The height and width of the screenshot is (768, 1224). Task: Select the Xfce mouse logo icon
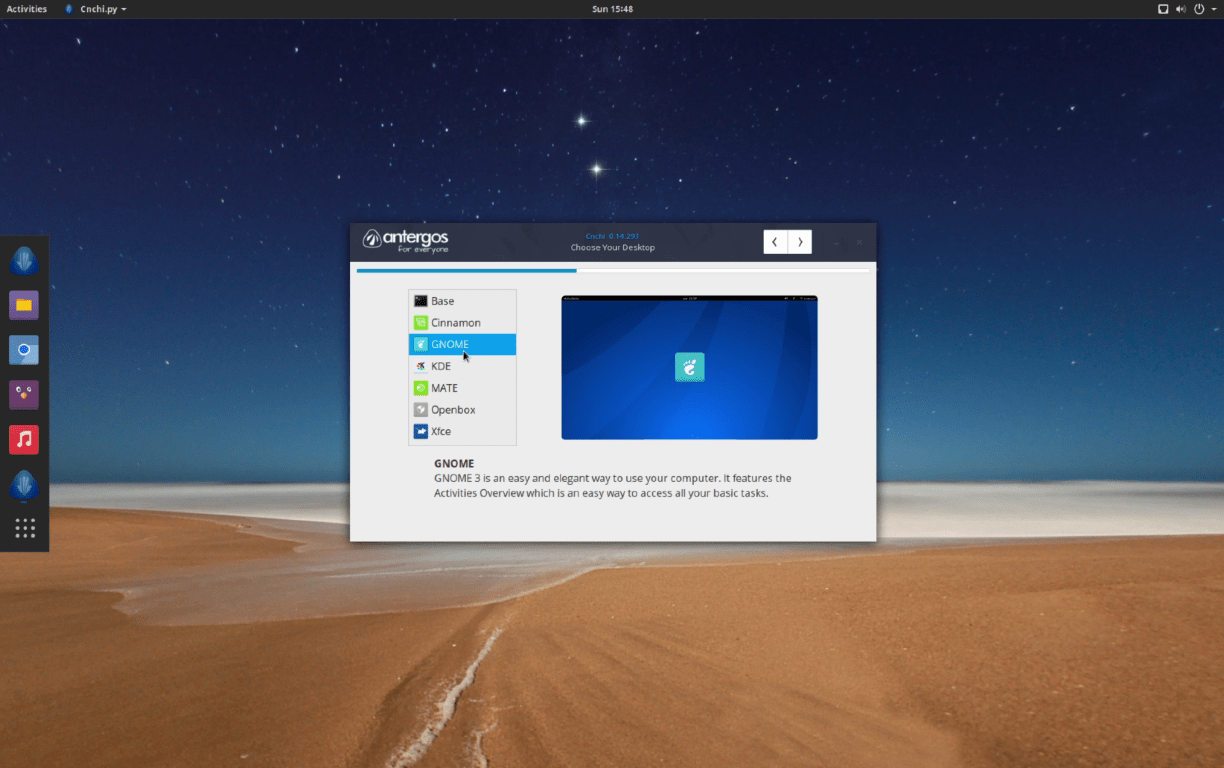coord(421,431)
